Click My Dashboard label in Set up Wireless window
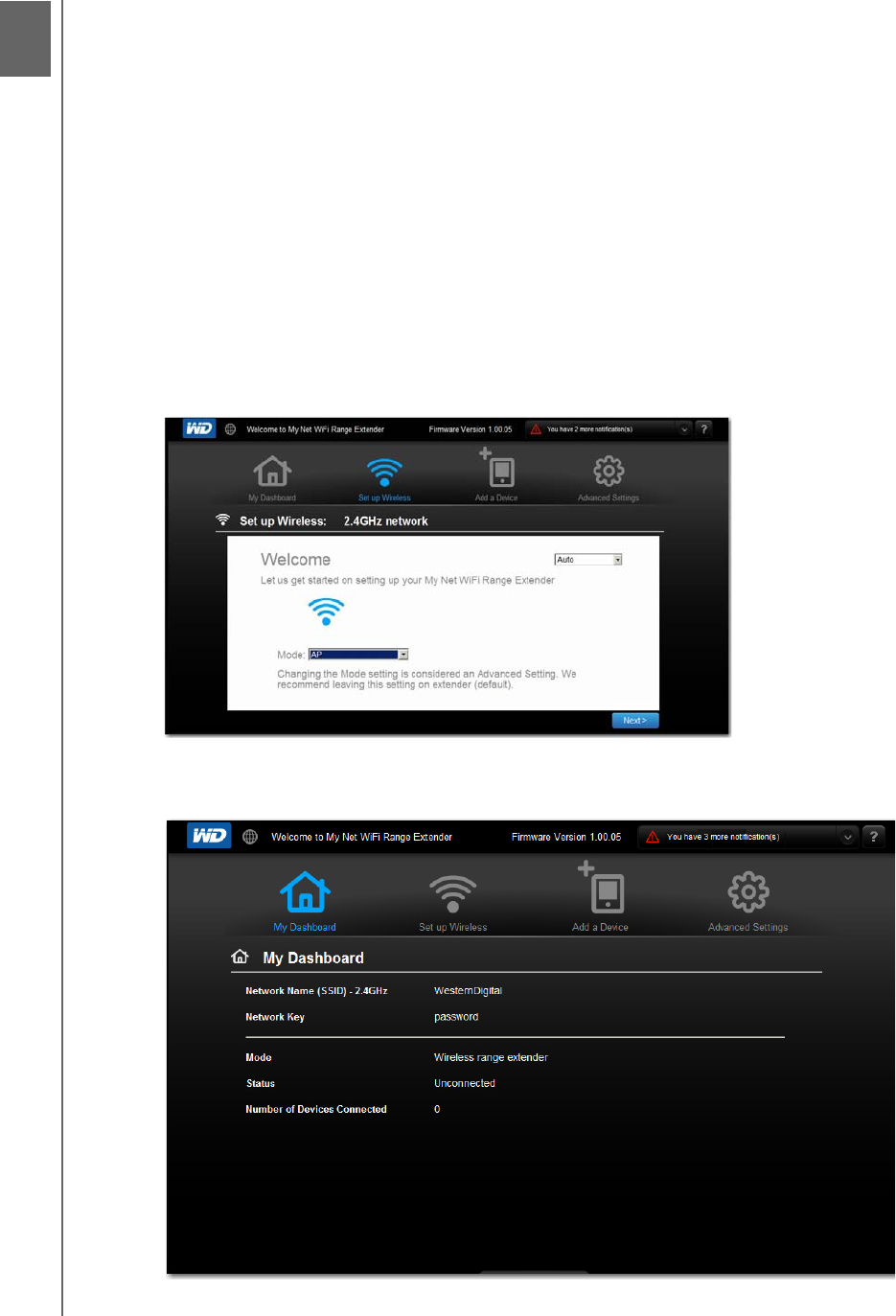 [272, 498]
